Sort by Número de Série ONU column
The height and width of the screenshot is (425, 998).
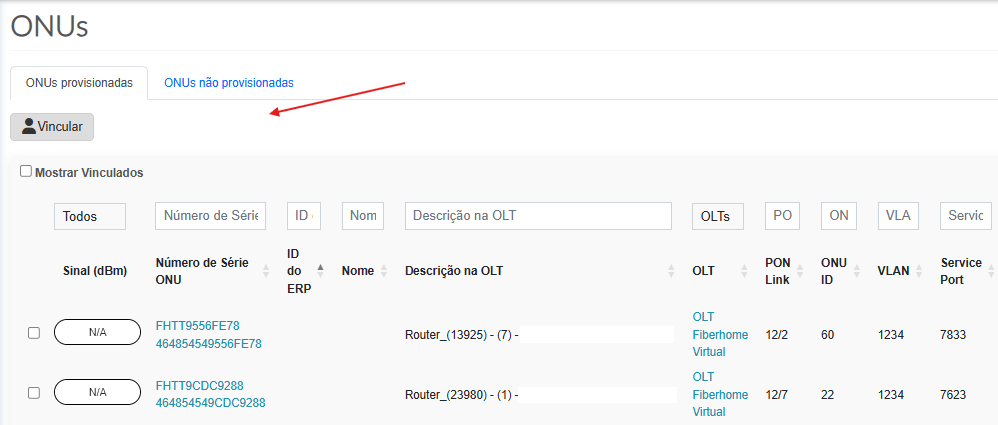266,271
